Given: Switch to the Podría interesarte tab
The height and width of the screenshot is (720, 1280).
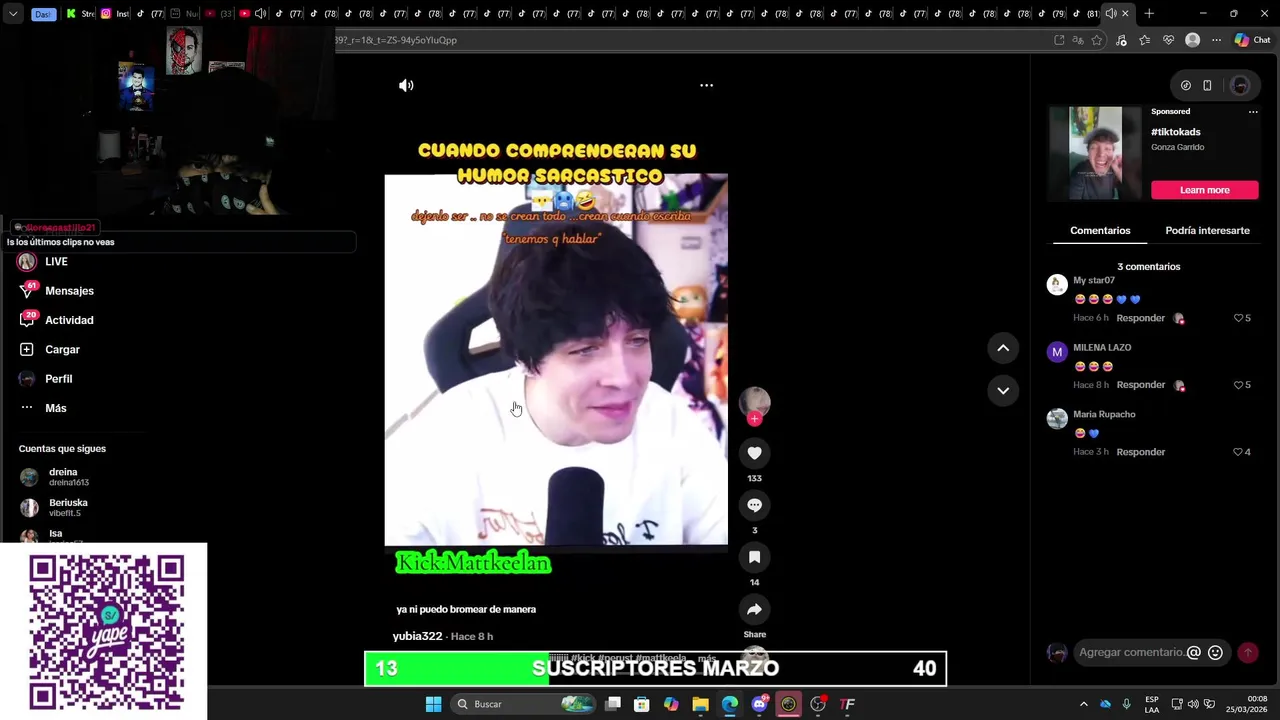Looking at the screenshot, I should click(1207, 231).
